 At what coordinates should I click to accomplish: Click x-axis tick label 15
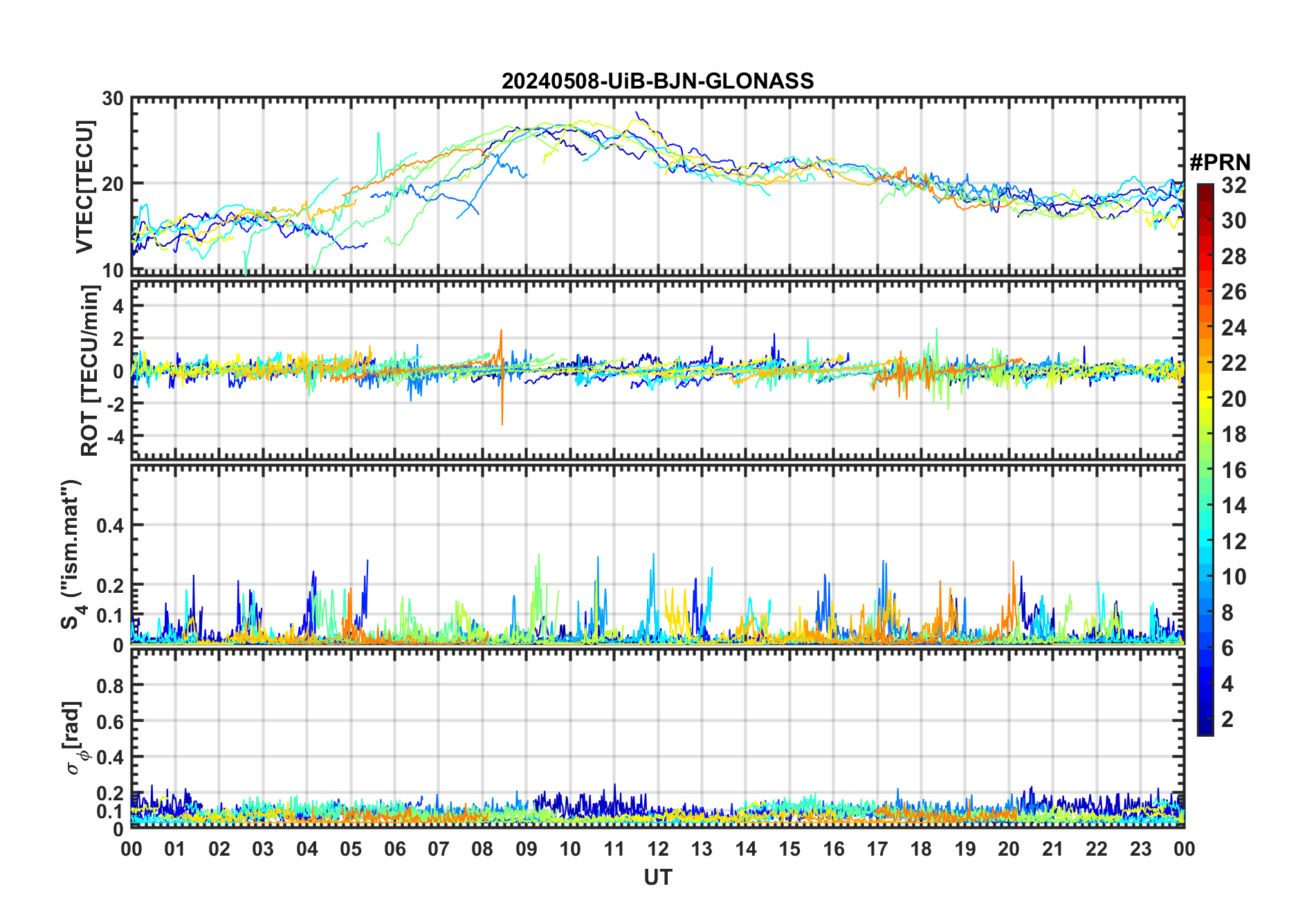click(789, 849)
